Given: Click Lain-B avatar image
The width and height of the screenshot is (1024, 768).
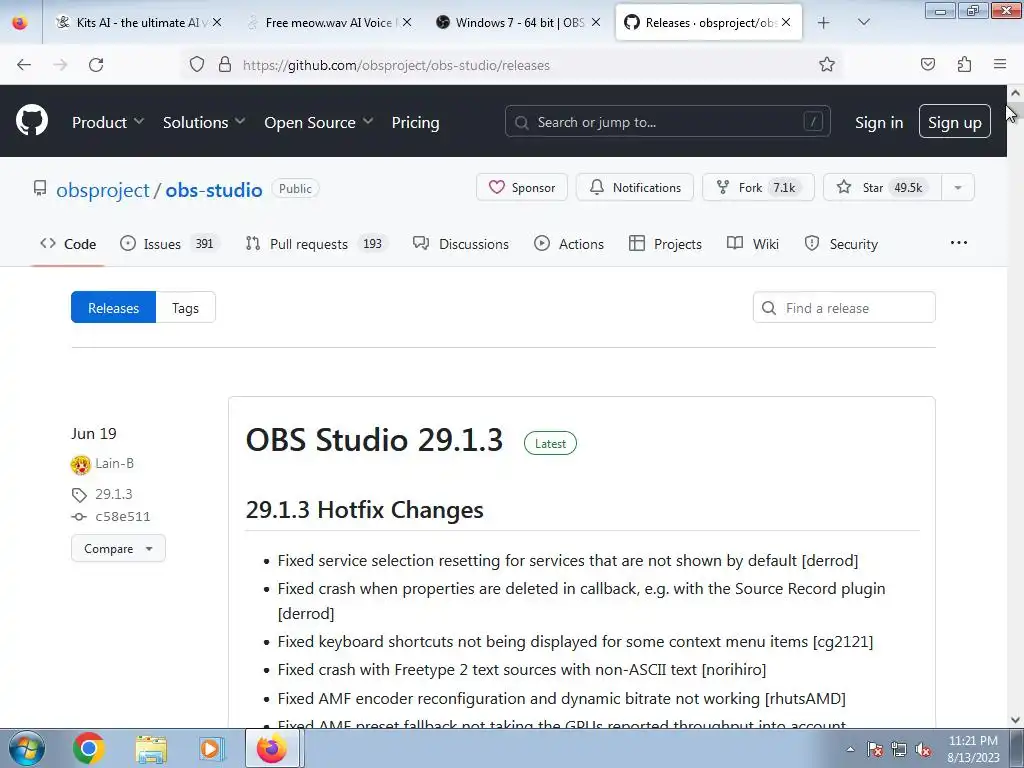Looking at the screenshot, I should tap(80, 465).
